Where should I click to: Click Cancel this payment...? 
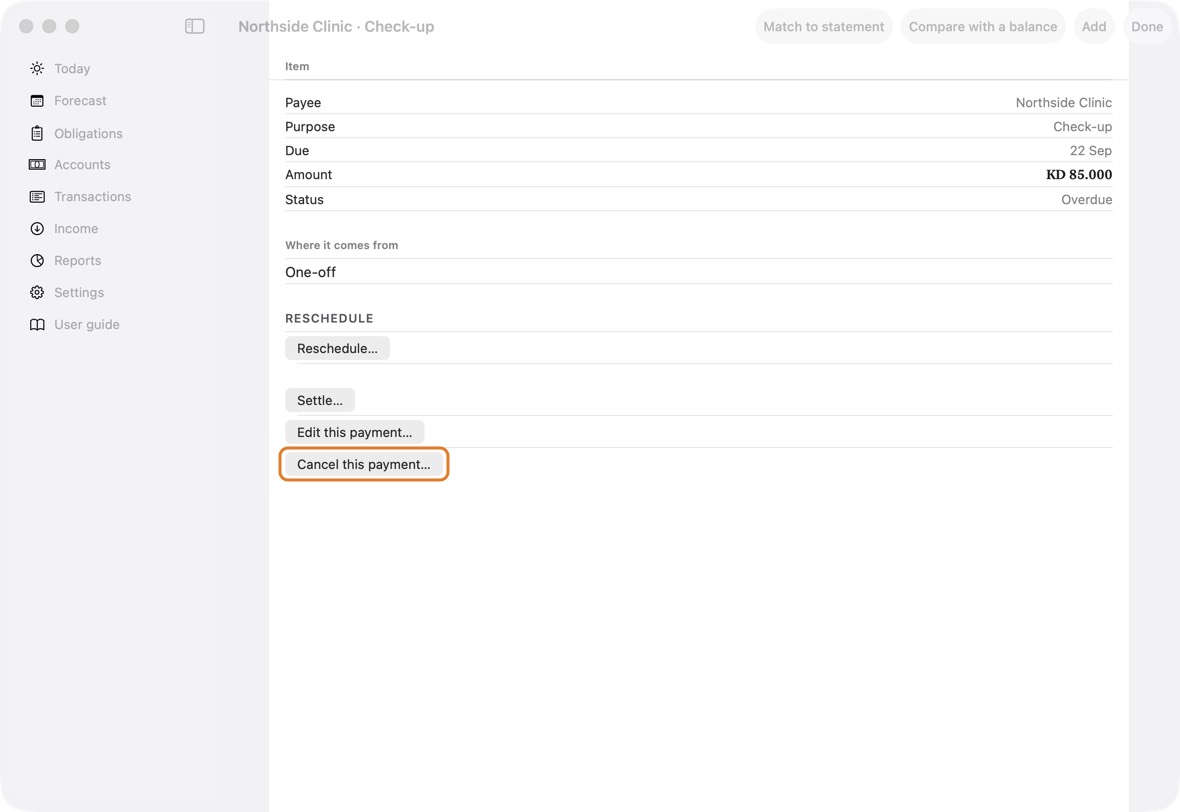(363, 464)
